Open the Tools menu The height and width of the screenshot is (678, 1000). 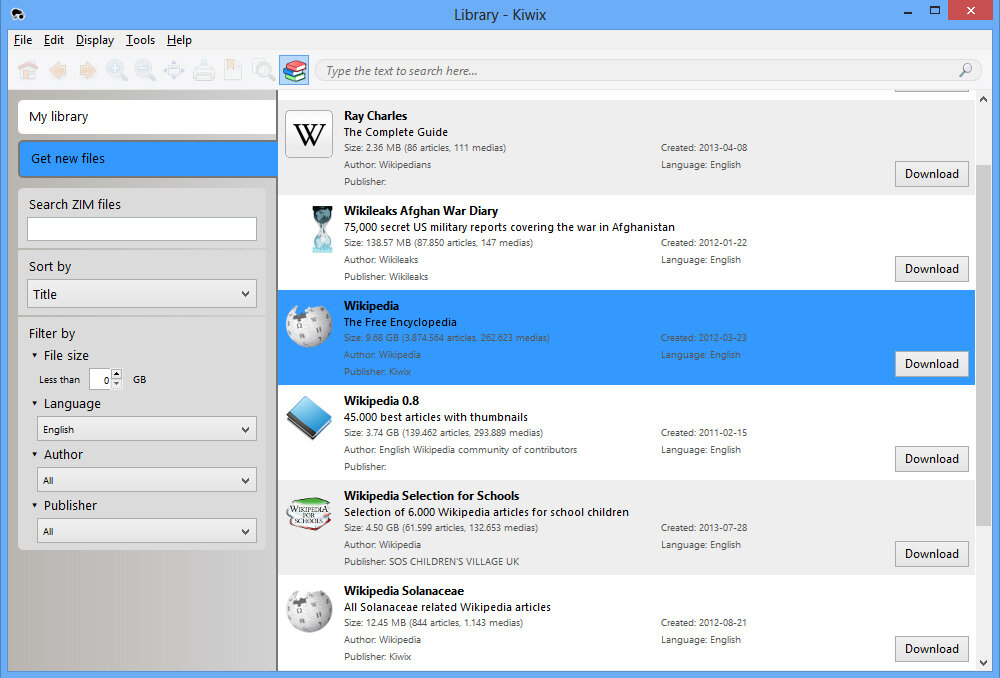coord(140,40)
